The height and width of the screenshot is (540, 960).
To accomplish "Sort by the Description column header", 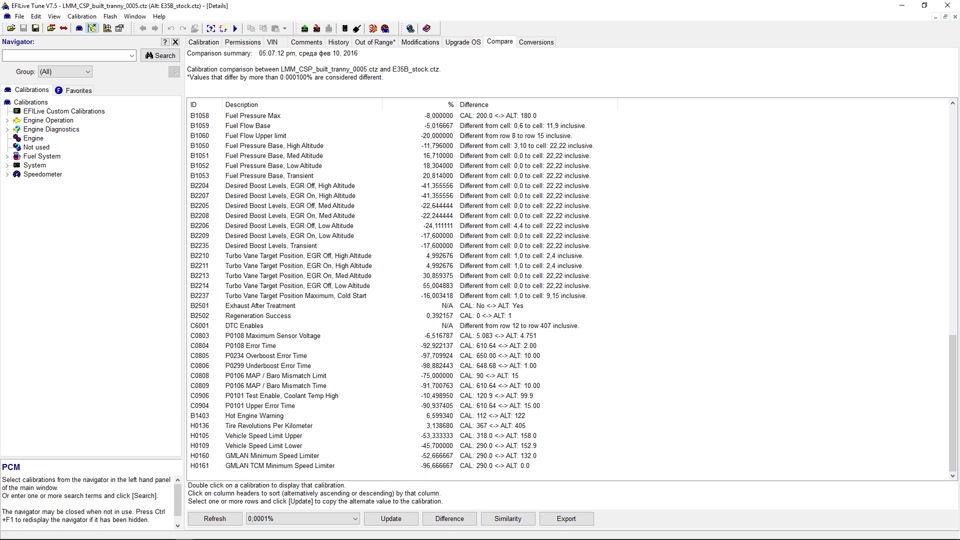I will (302, 105).
